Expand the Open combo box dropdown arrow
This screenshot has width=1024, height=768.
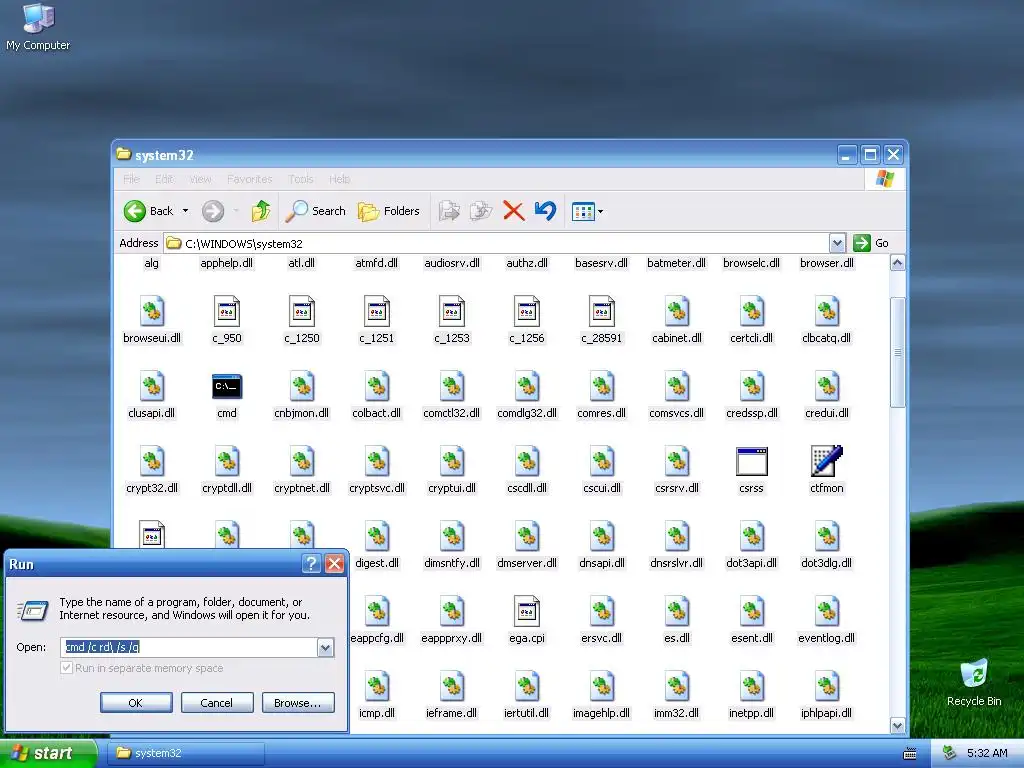[325, 647]
